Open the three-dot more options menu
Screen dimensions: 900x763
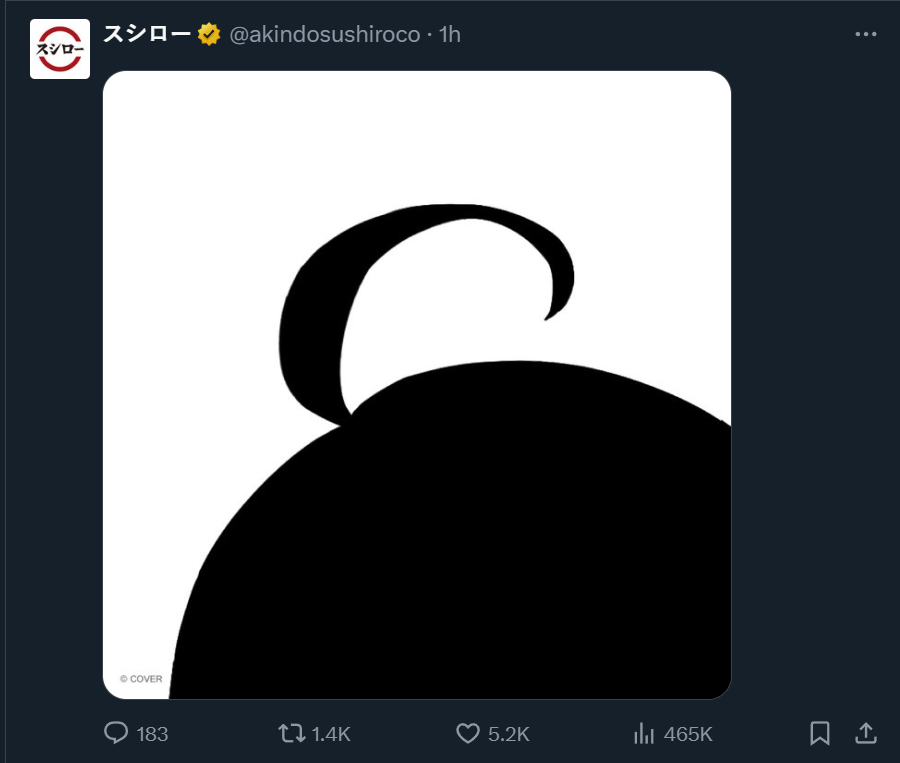pos(866,34)
